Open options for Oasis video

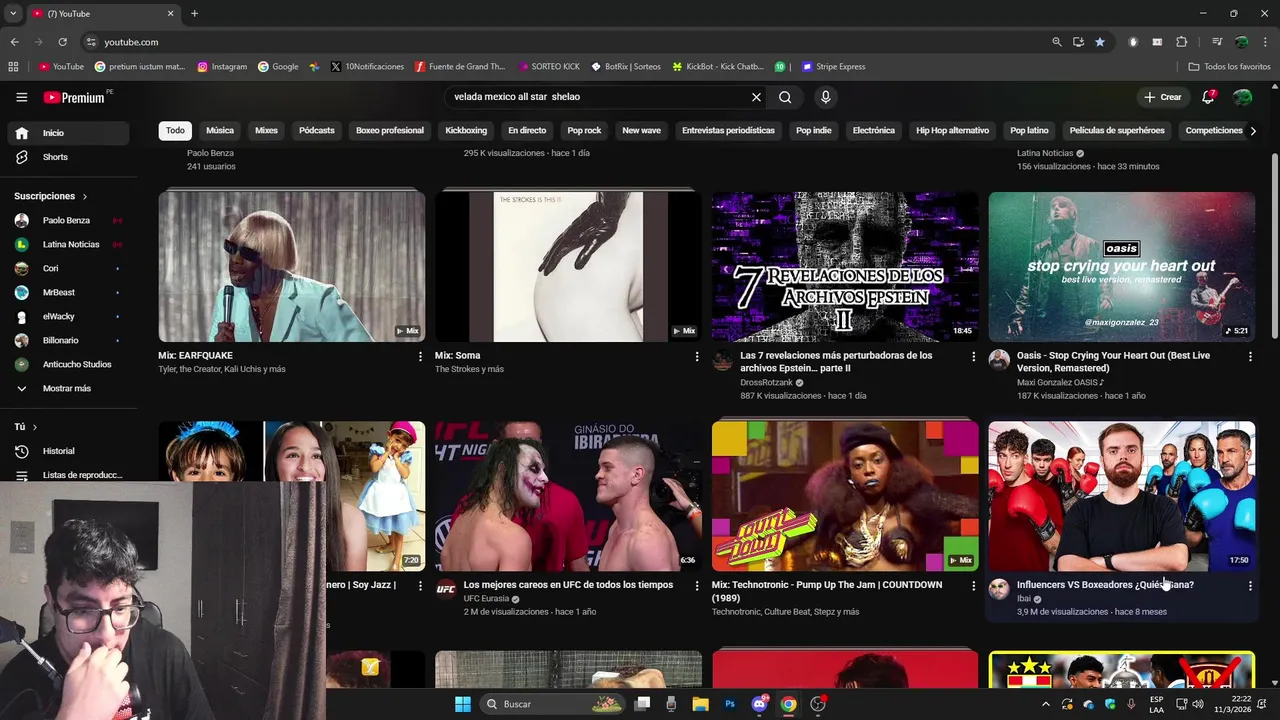(1250, 356)
